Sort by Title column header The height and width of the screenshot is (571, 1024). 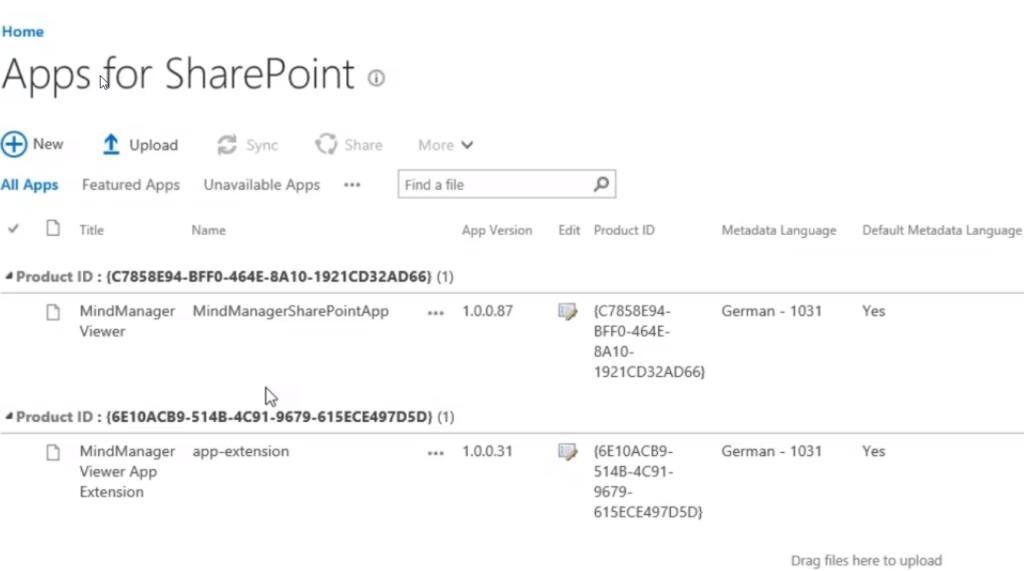[x=91, y=230]
